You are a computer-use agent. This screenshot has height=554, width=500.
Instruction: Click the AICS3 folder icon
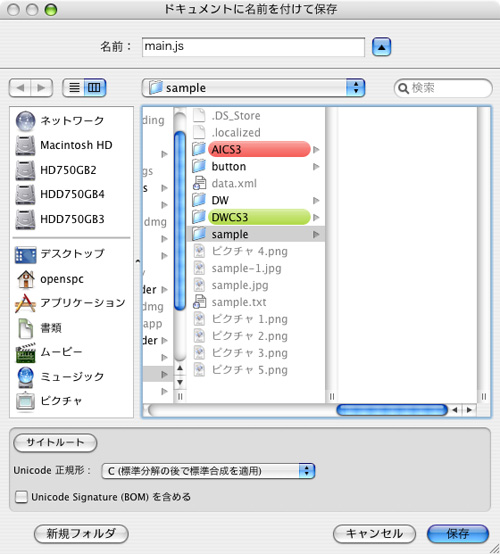click(199, 149)
